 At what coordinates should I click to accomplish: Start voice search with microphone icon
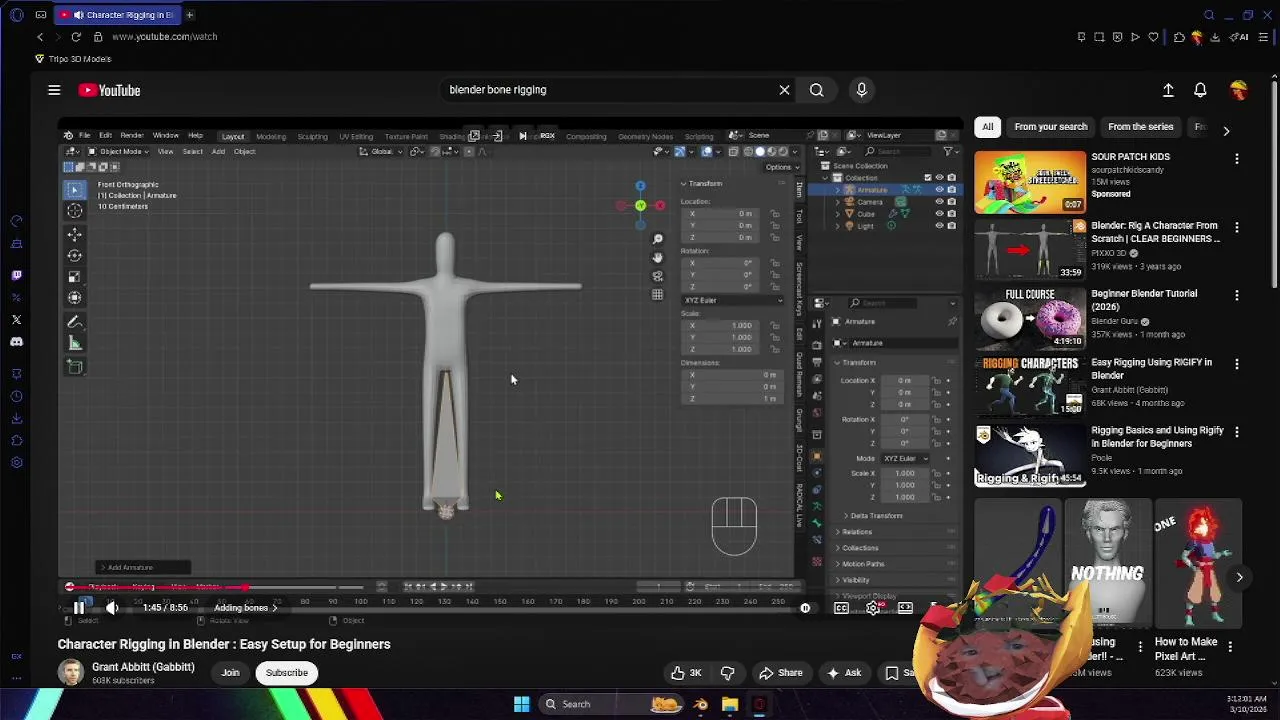point(862,90)
